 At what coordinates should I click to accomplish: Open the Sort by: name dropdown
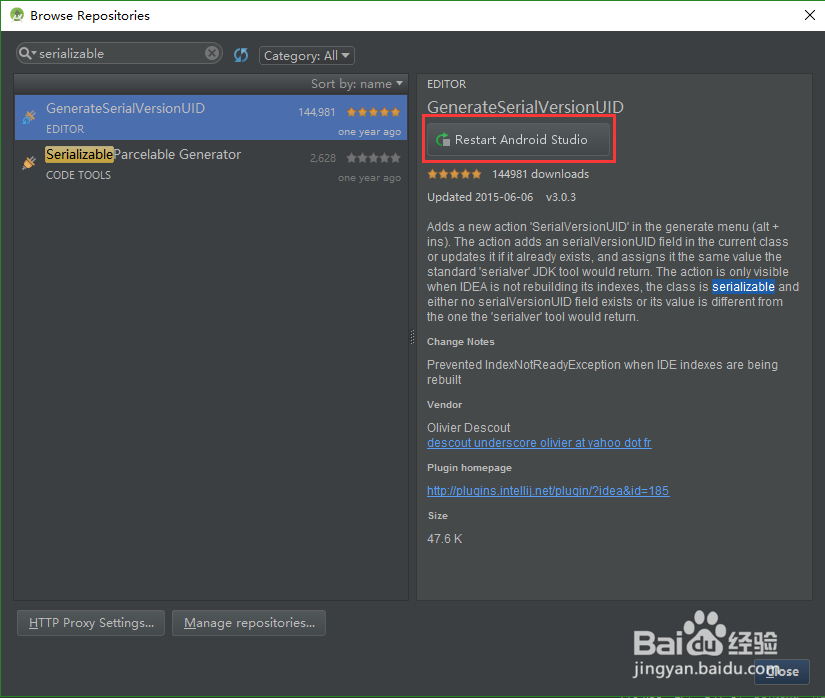pos(356,84)
